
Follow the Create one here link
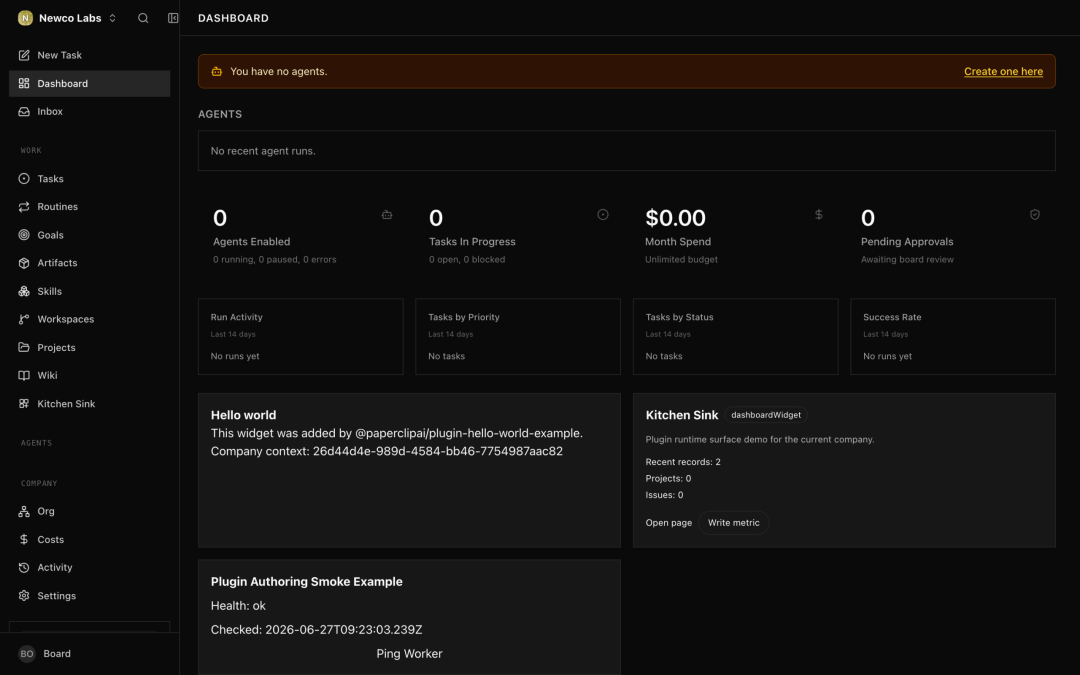click(1003, 72)
